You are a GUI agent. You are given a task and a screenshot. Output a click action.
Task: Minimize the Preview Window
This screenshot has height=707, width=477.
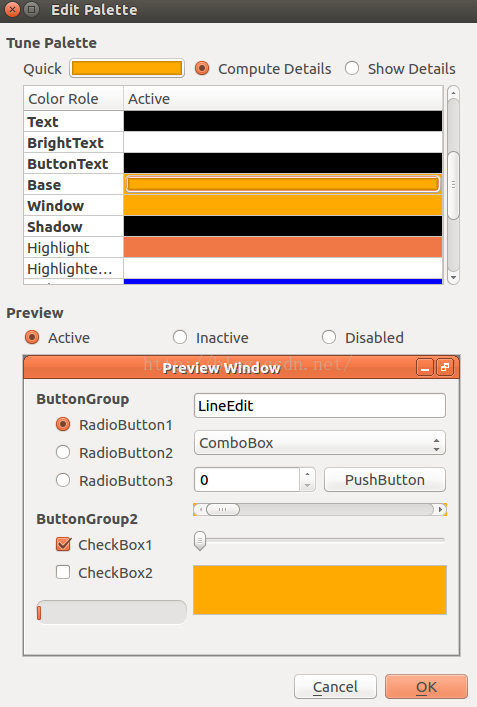(425, 367)
